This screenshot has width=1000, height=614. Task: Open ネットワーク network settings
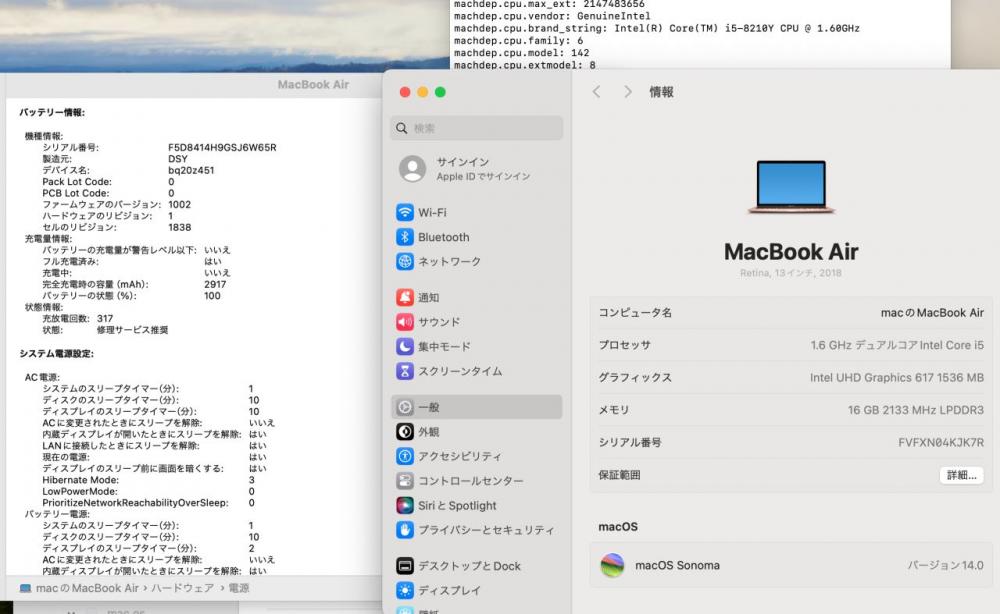coord(449,262)
